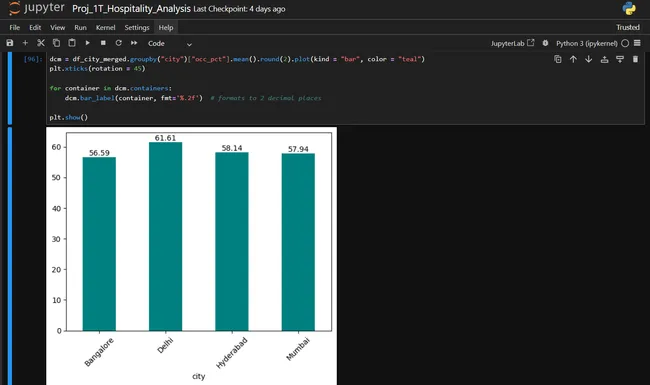Restart kernel and run all cells

click(134, 43)
